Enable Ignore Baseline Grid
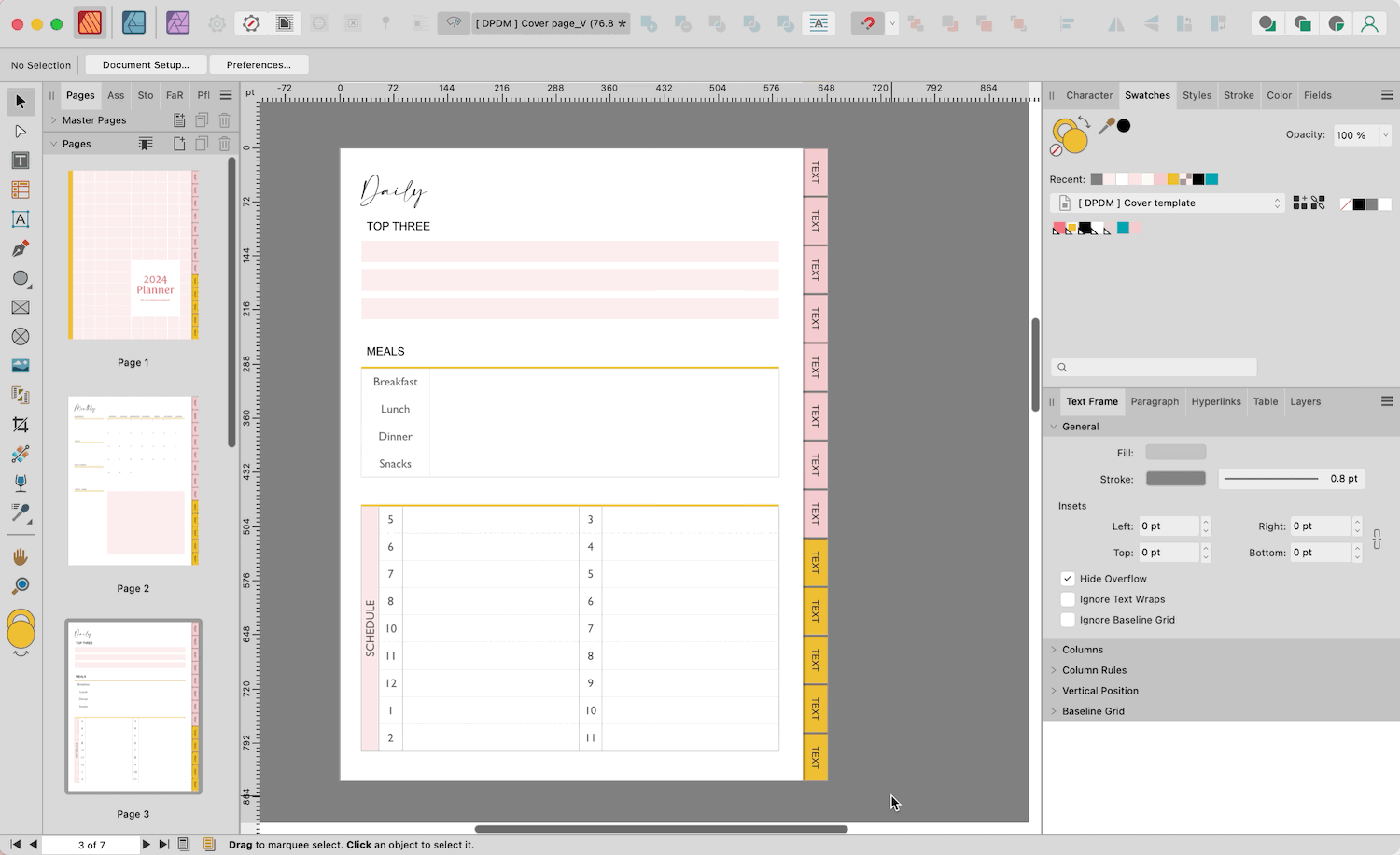The height and width of the screenshot is (855, 1400). [x=1068, y=619]
